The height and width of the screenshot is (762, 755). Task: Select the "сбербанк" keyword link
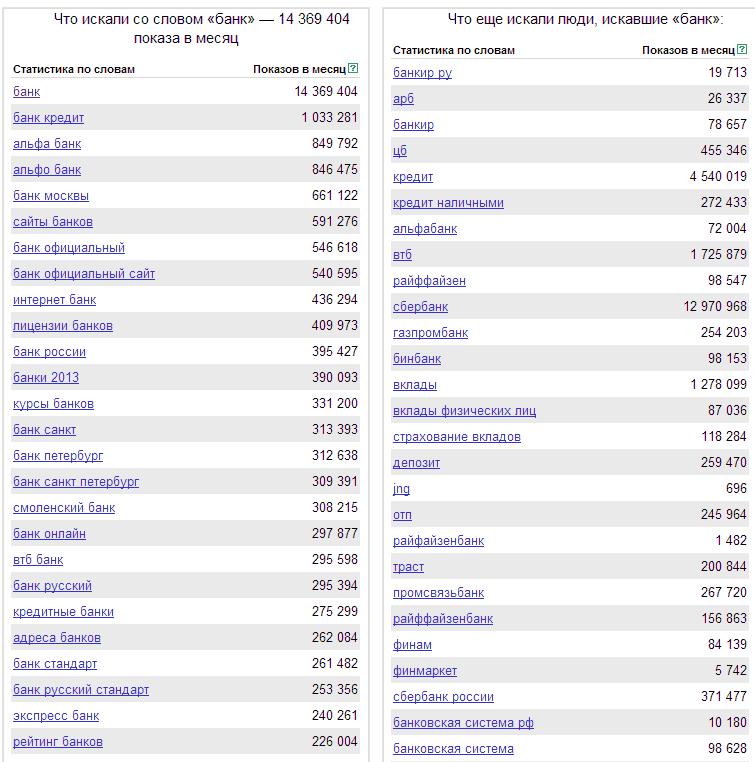420,307
